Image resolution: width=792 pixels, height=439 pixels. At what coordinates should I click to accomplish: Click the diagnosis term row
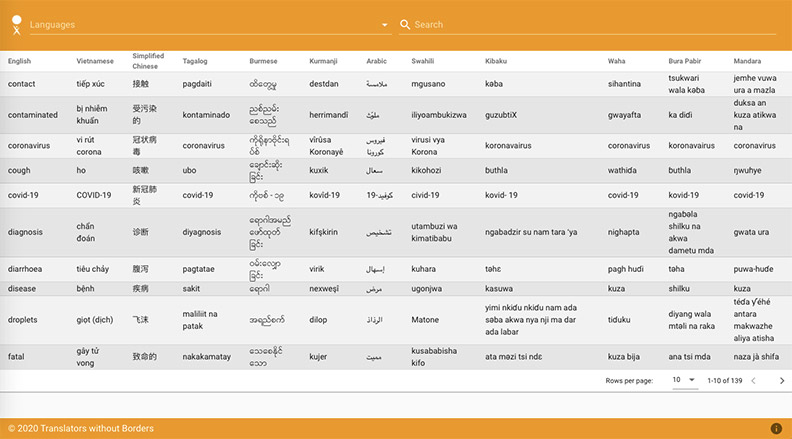[x=25, y=232]
